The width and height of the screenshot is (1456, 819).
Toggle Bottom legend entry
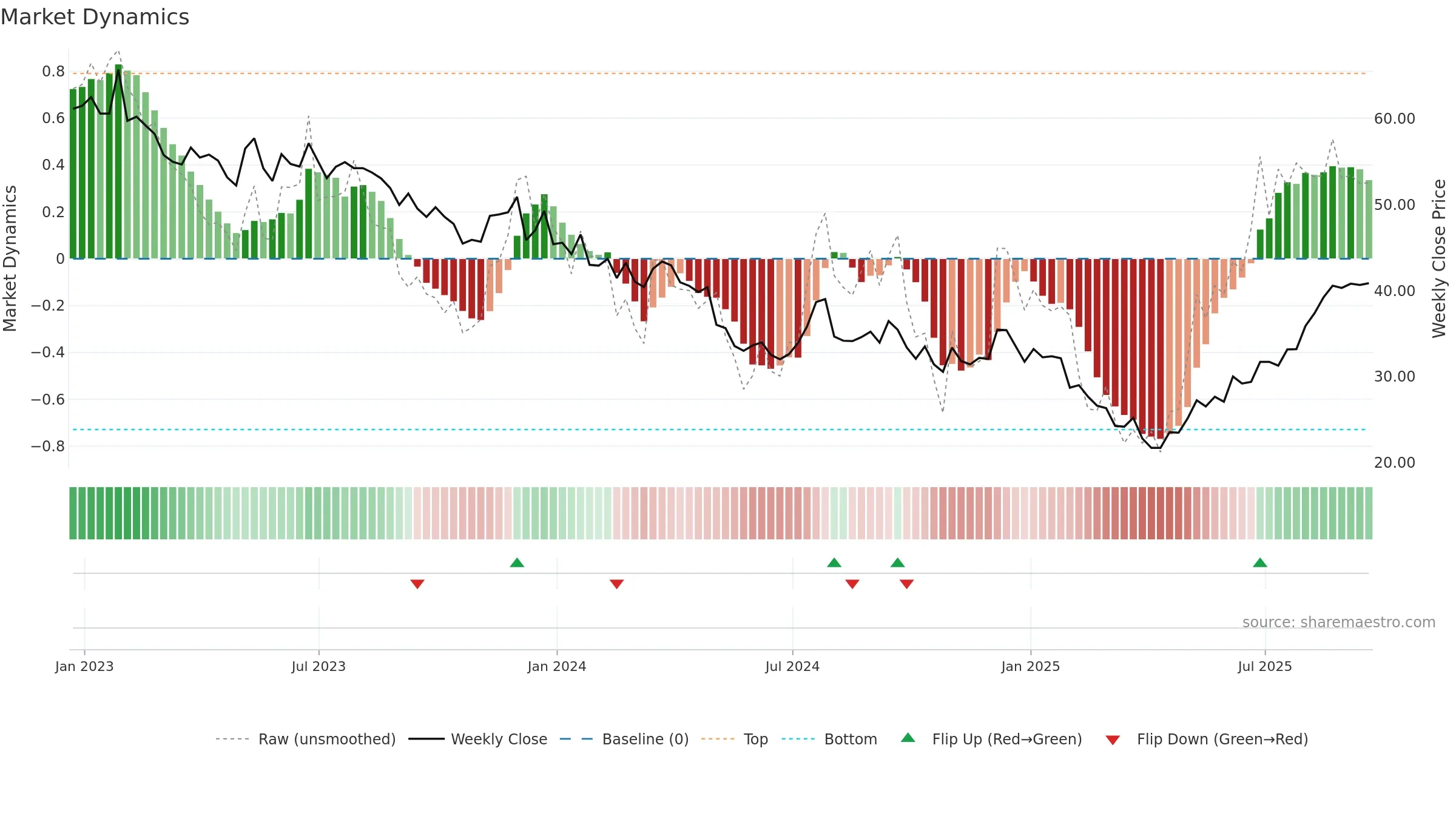click(x=829, y=739)
